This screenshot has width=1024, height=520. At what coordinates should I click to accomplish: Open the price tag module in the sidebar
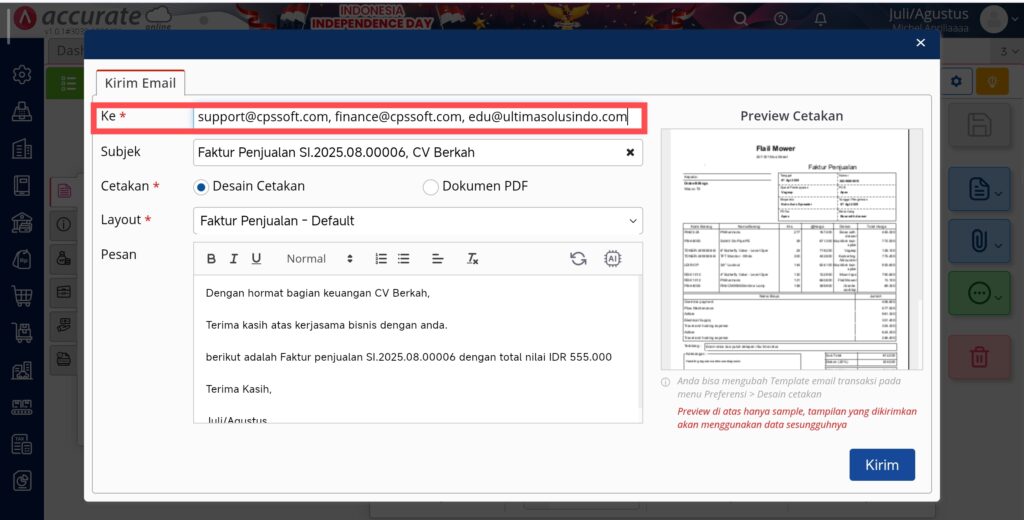pyautogui.click(x=22, y=259)
